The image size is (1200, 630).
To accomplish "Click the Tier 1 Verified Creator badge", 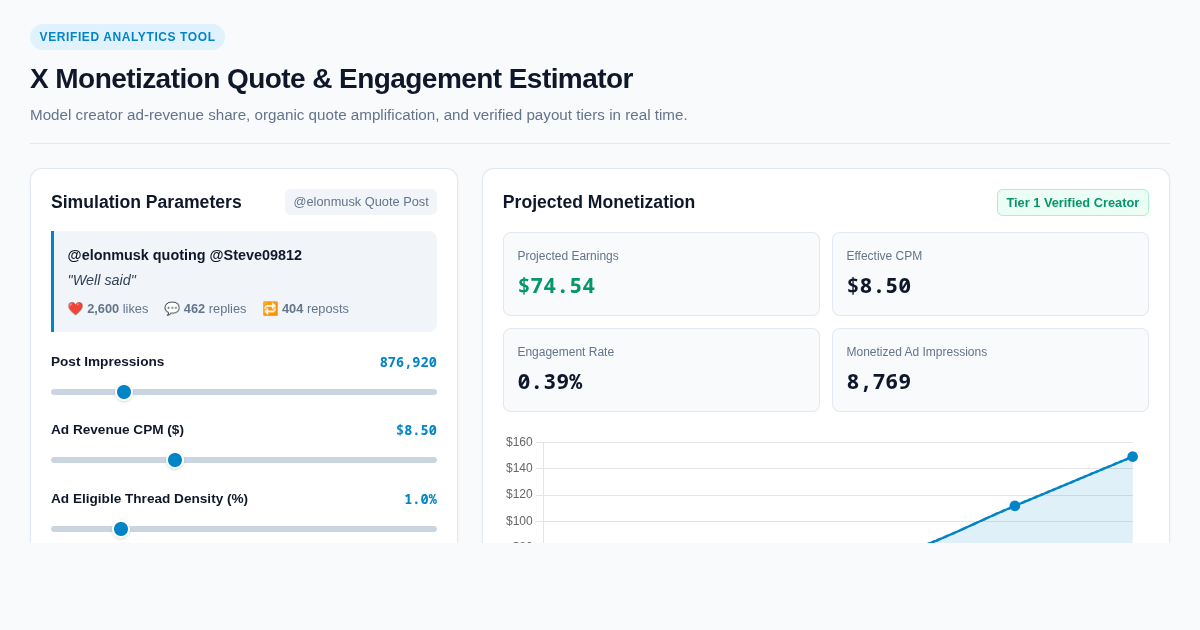I will coord(1073,202).
